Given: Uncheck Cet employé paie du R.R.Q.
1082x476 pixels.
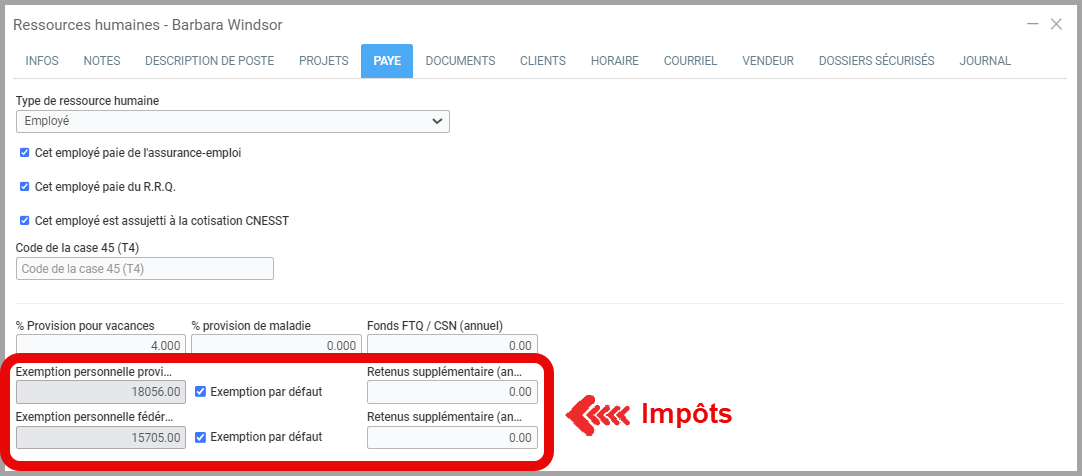Looking at the screenshot, I should coord(25,186).
